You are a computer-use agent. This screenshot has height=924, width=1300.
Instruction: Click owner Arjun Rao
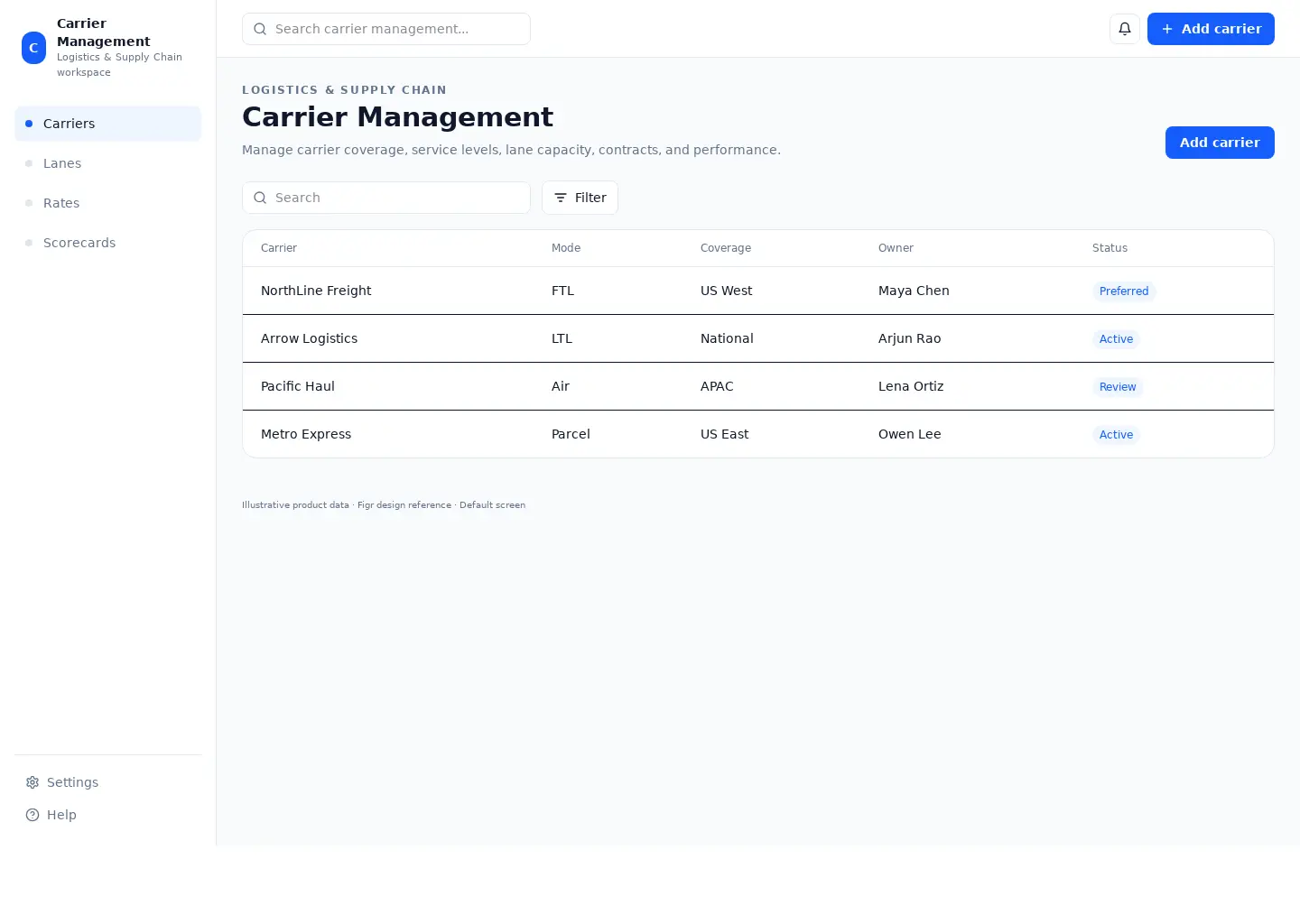pos(909,338)
